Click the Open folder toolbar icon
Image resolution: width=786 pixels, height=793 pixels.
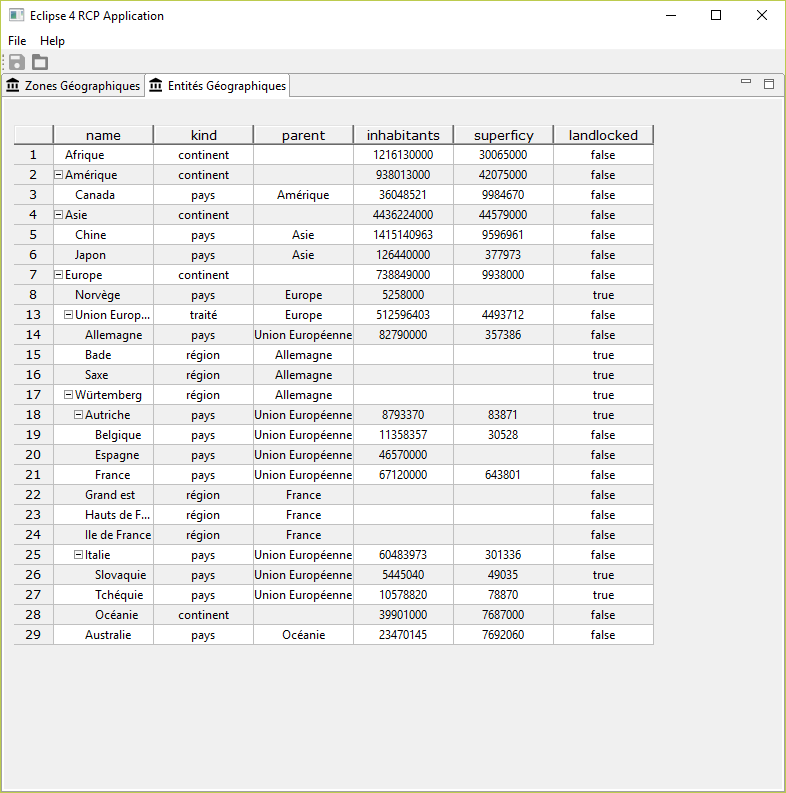pyautogui.click(x=40, y=62)
